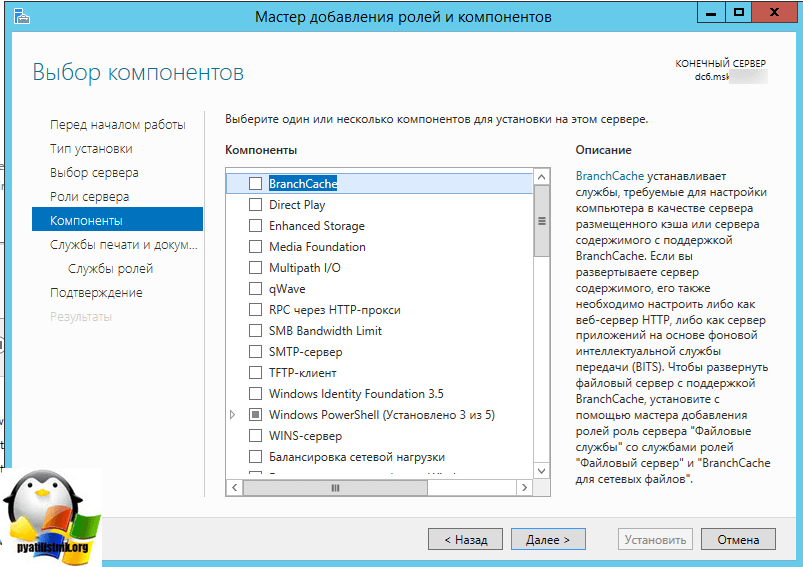Open the Подтверждение step in sidebar
Viewport: 803px width, 567px height.
pyautogui.click(x=96, y=293)
